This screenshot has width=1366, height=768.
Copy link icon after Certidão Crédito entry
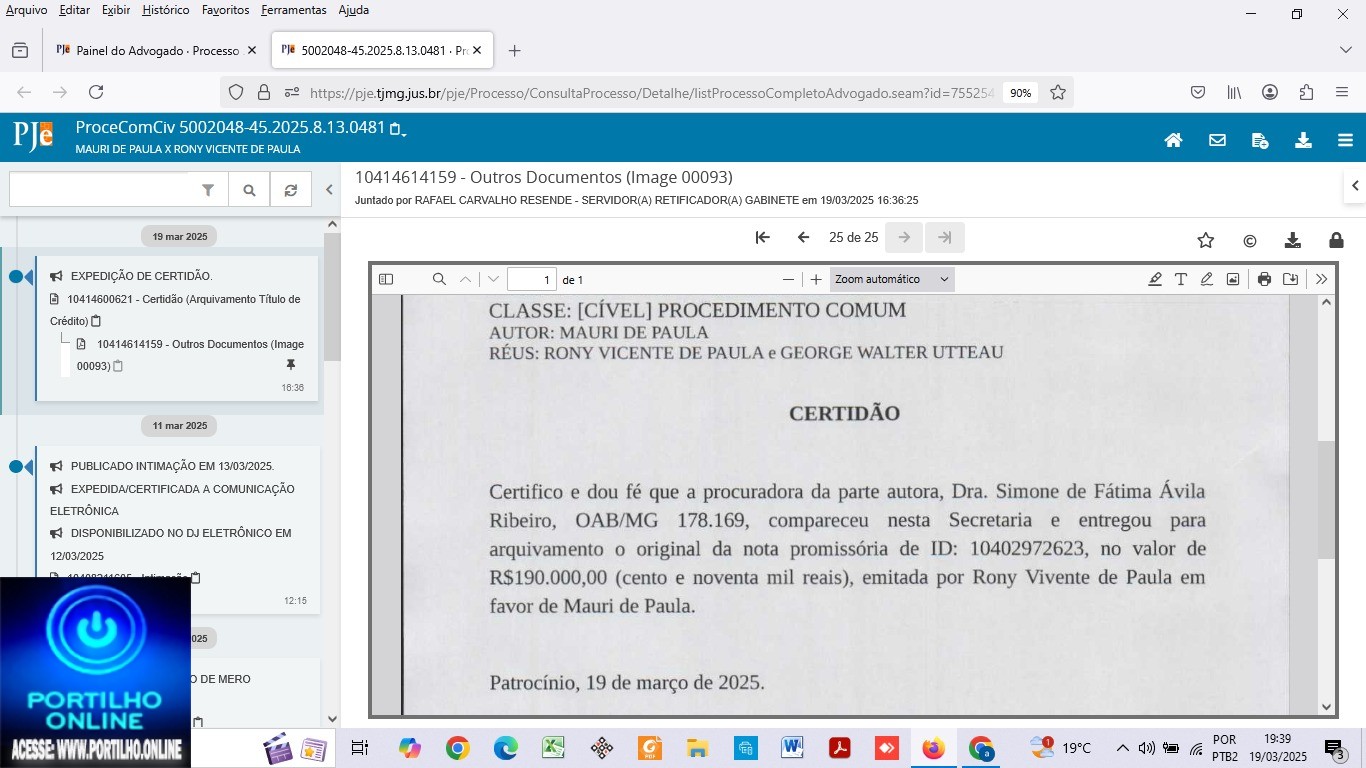[96, 322]
